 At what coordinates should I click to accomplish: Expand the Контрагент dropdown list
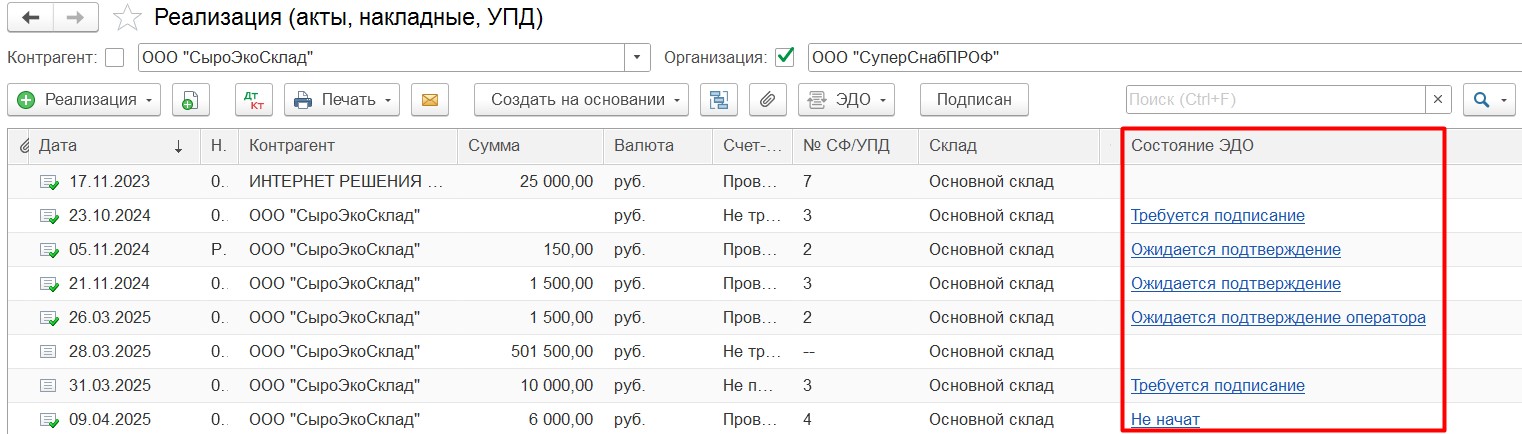pyautogui.click(x=638, y=57)
